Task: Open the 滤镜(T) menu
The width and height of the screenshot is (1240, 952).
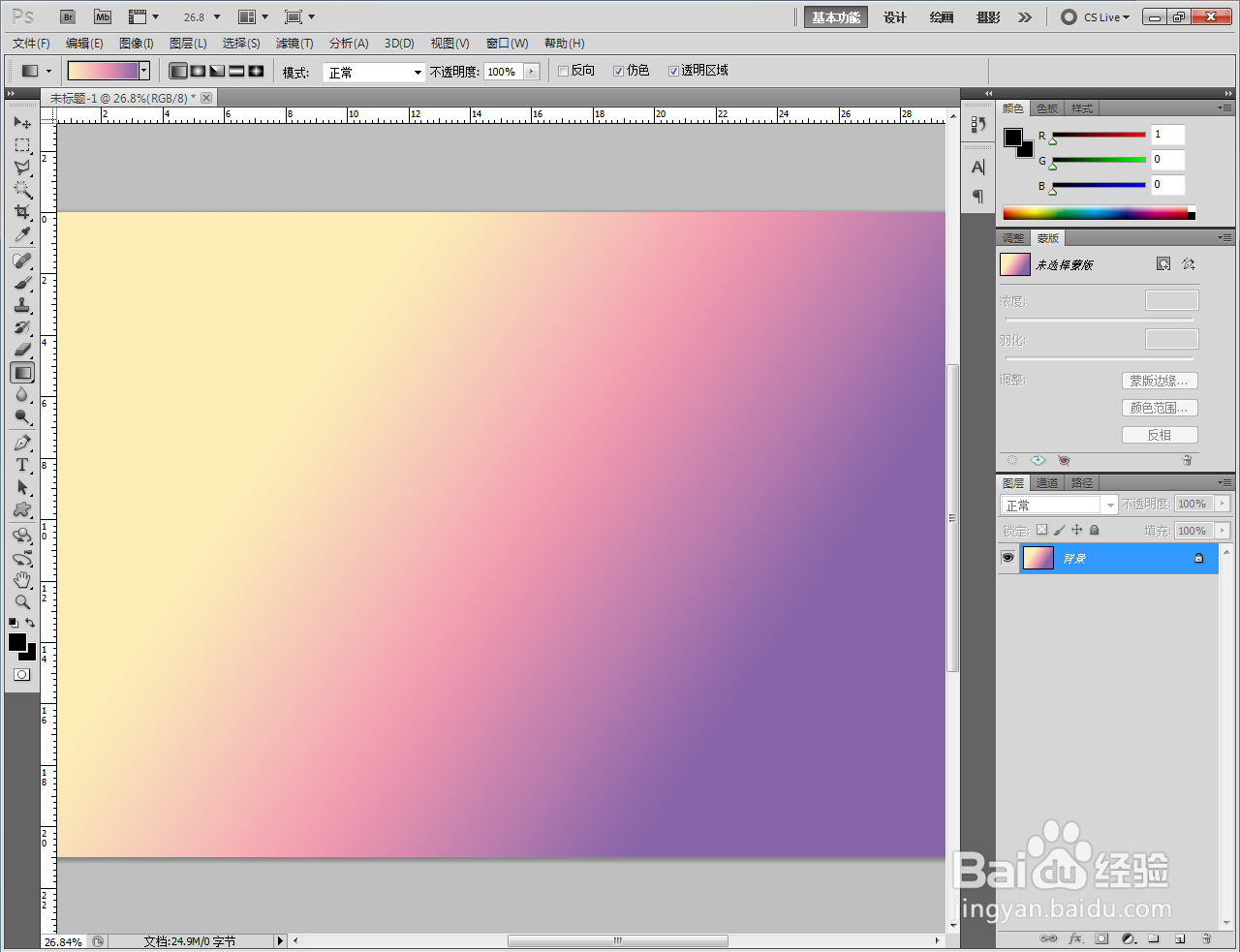Action: pyautogui.click(x=294, y=44)
